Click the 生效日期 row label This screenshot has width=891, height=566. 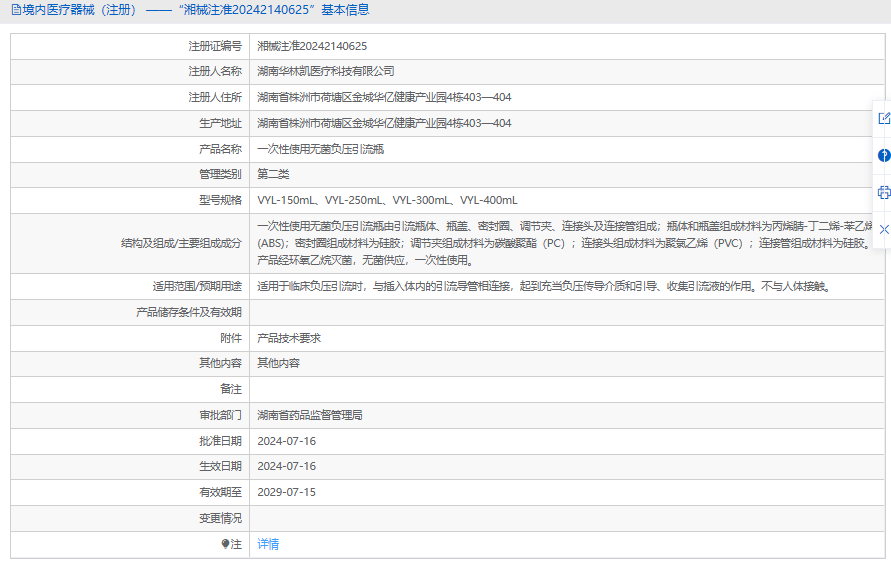220,466
